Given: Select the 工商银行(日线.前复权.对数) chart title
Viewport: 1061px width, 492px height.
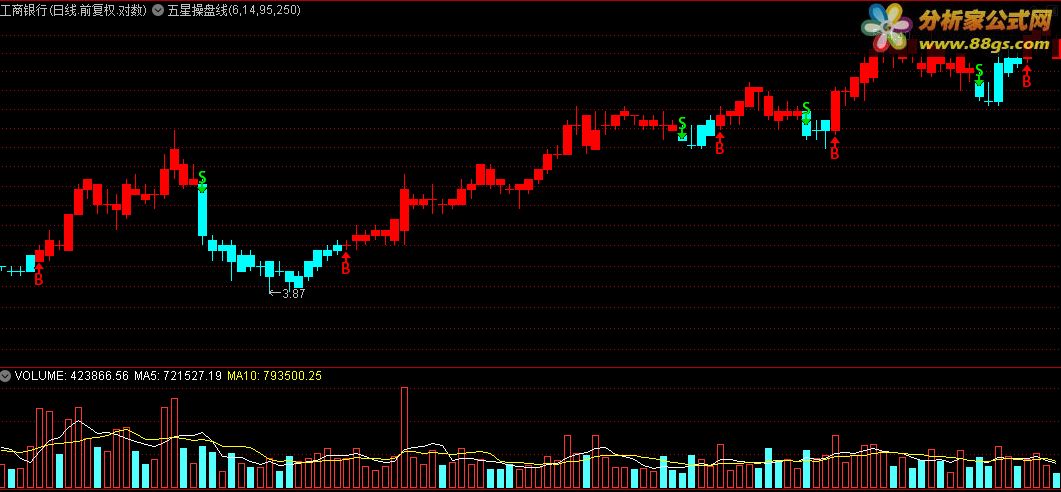Looking at the screenshot, I should 74,10.
